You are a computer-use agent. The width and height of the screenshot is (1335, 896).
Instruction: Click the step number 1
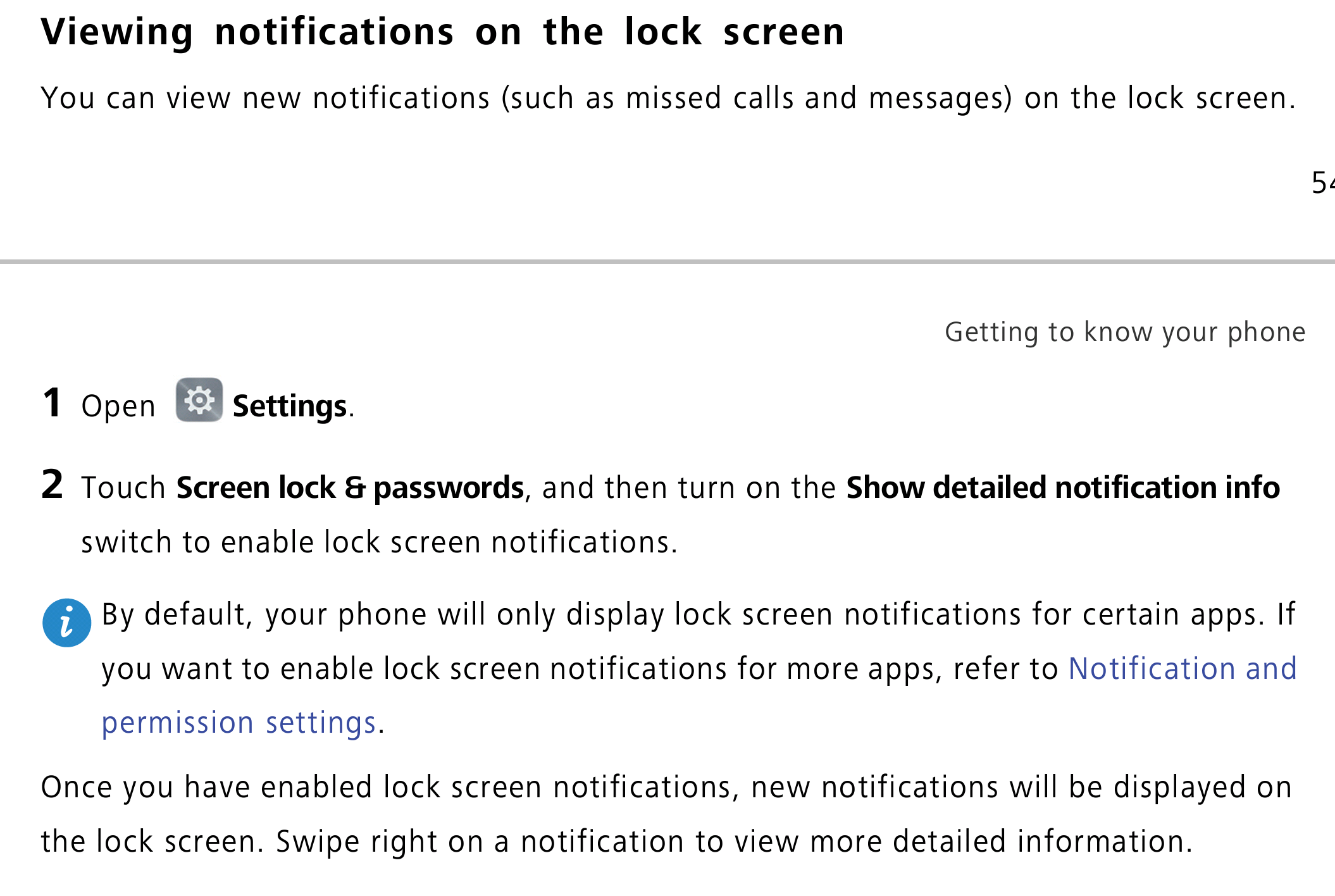(52, 402)
